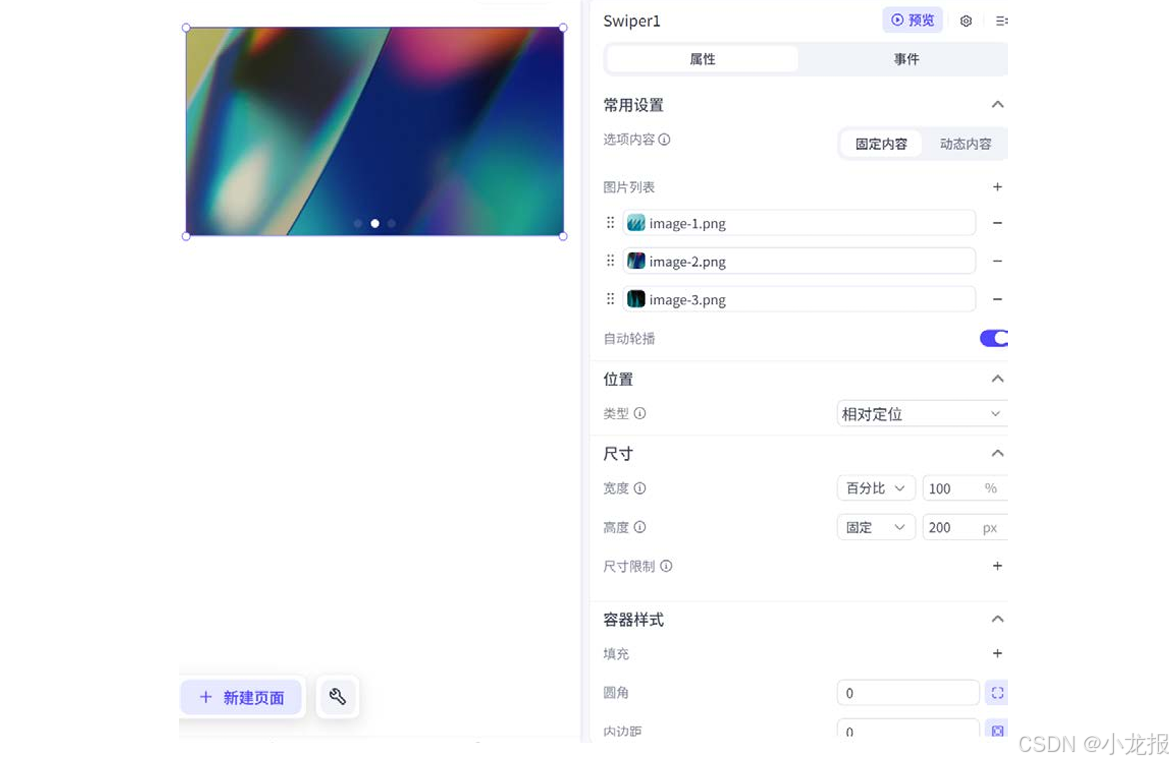The image size is (1173, 764).
Task: Add a new image to 图片列表
Action: pos(997,187)
